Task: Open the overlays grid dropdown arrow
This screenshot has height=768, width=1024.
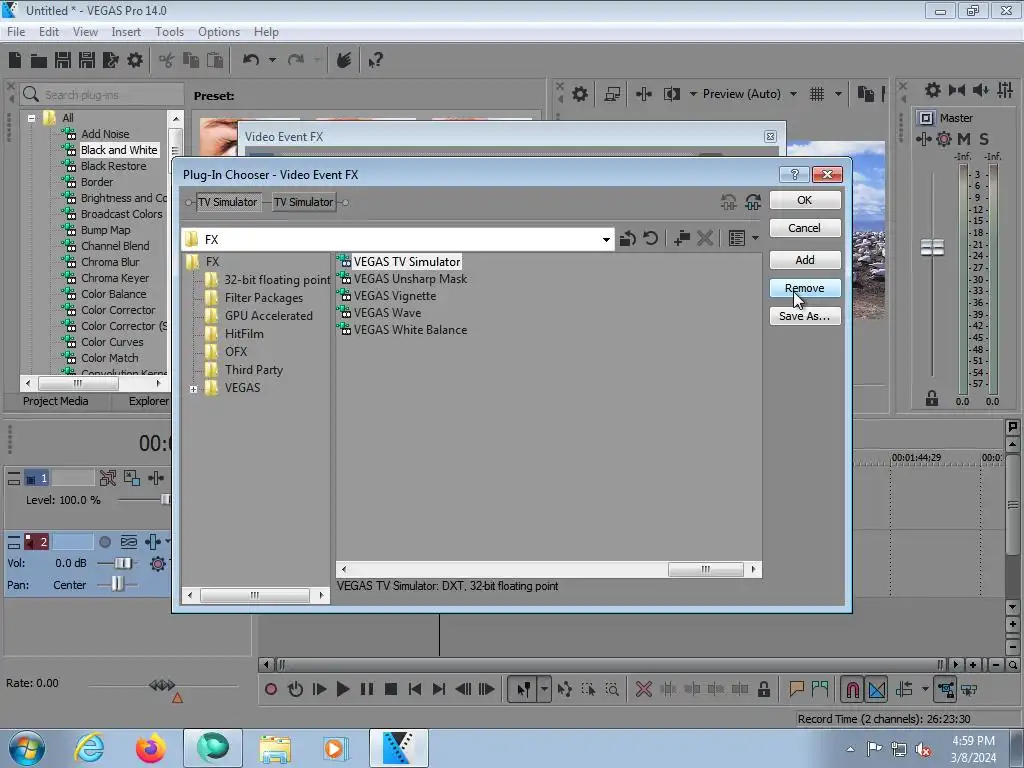Action: pos(838,94)
